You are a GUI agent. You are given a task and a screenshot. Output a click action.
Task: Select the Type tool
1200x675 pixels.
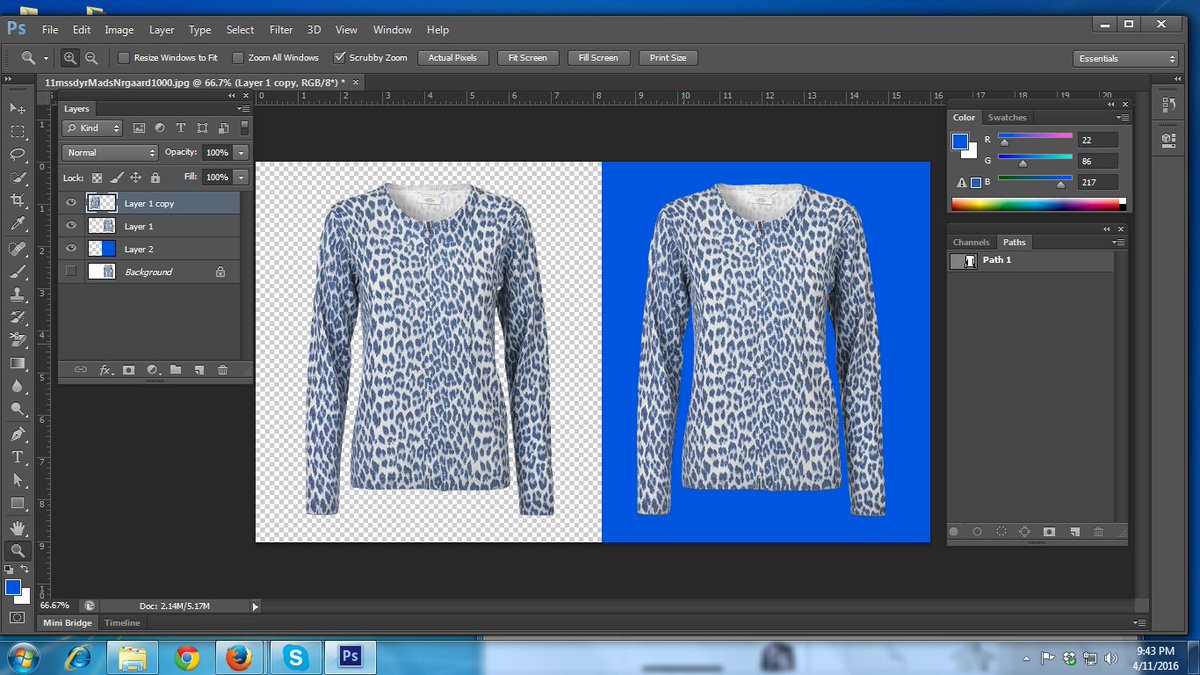coord(17,457)
